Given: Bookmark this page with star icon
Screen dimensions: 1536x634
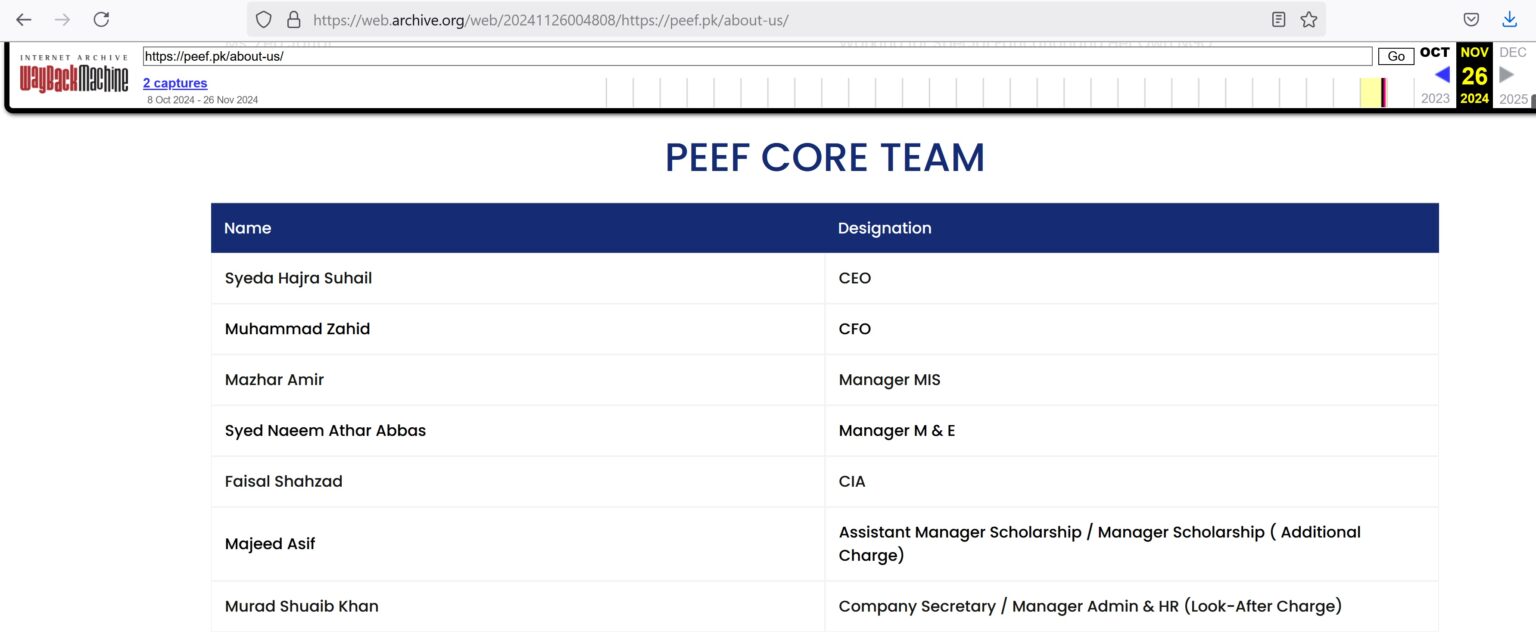Looking at the screenshot, I should click(x=1308, y=19).
